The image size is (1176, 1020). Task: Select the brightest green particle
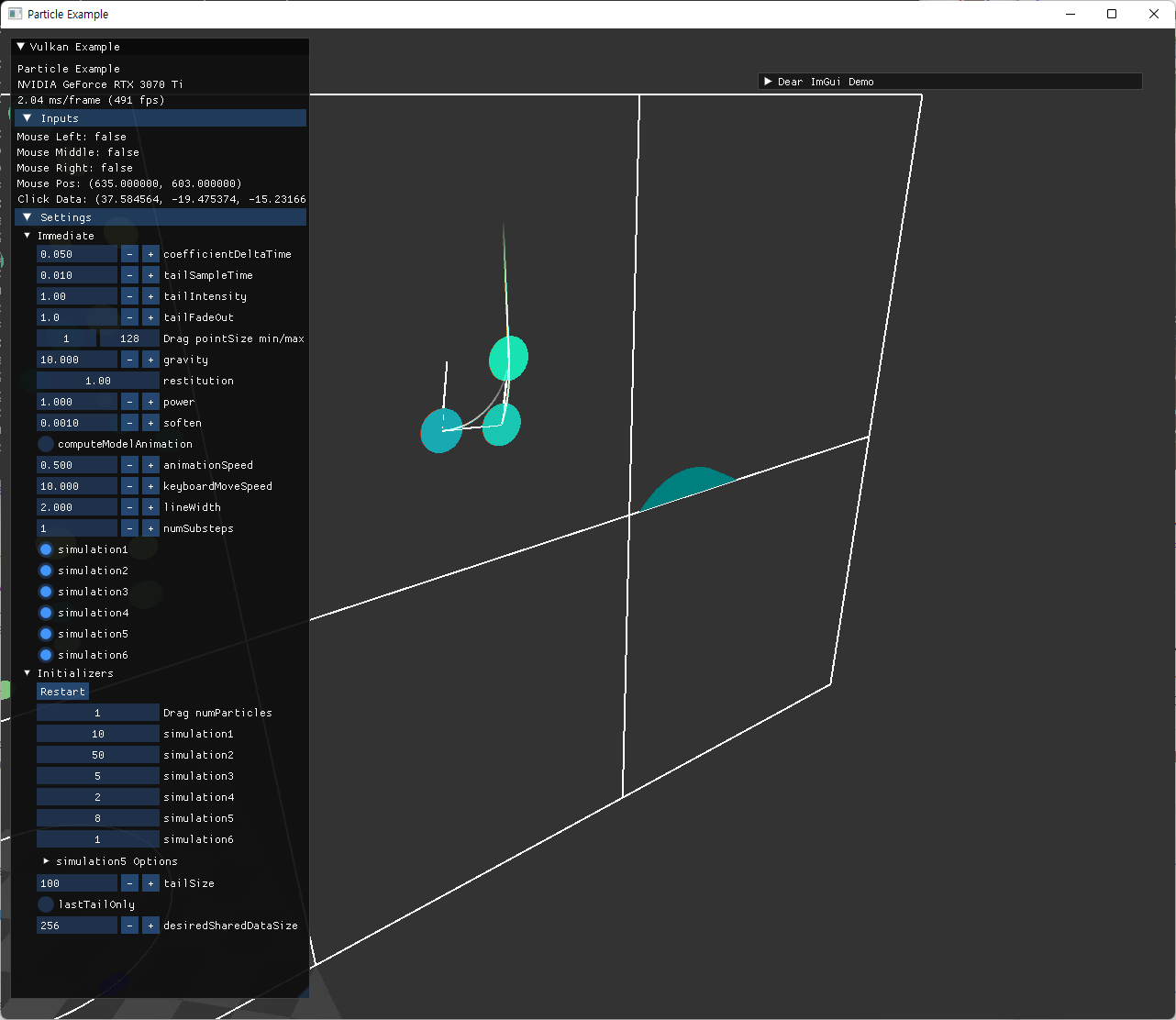coord(508,358)
